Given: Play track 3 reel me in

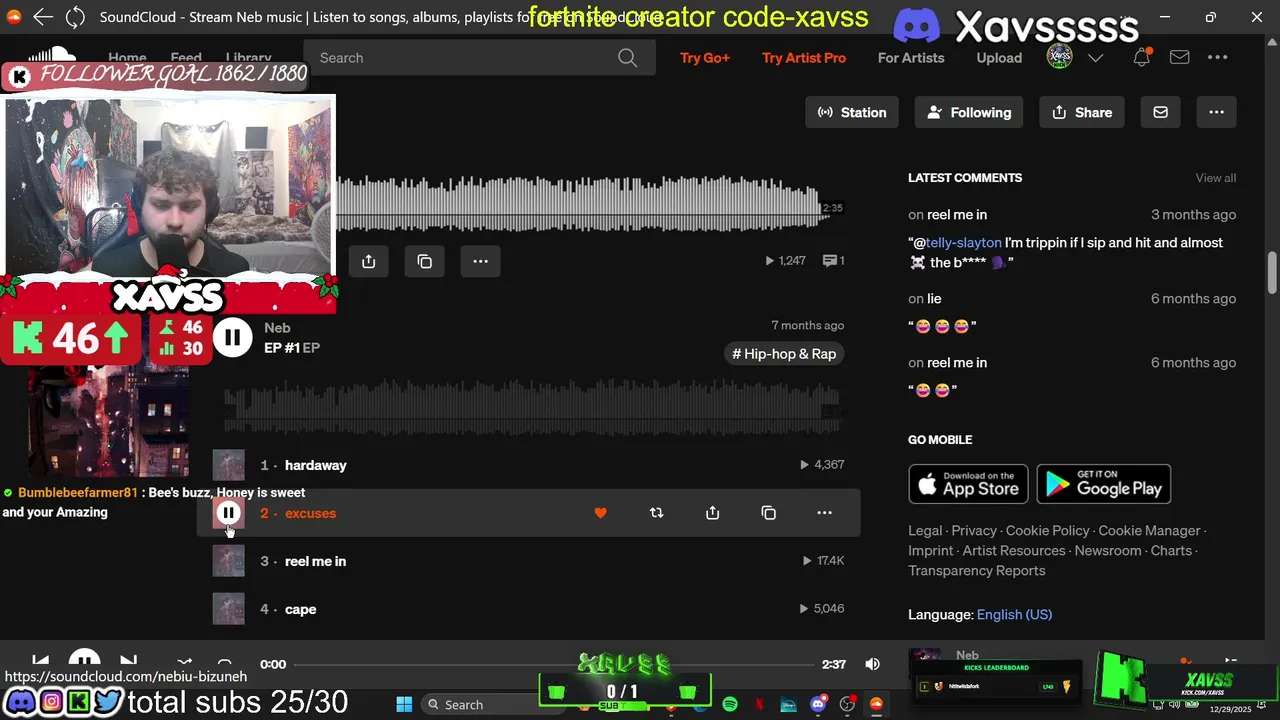Looking at the screenshot, I should 315,561.
